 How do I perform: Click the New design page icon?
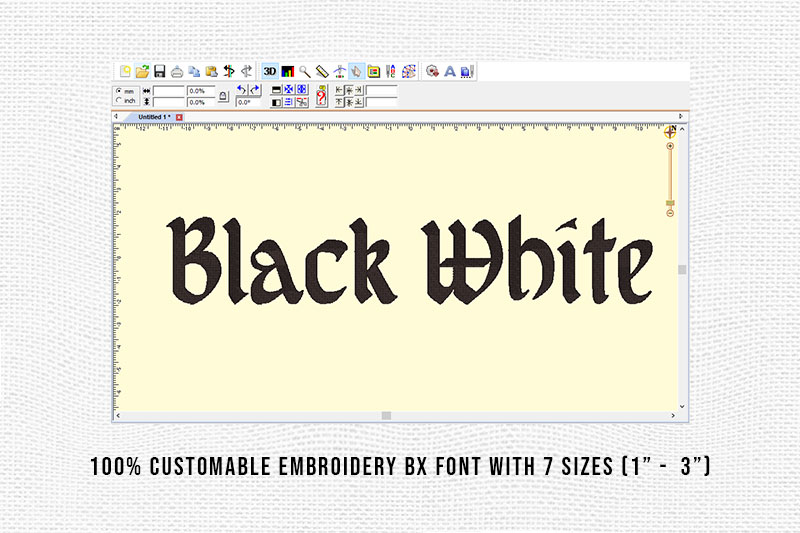tap(126, 71)
